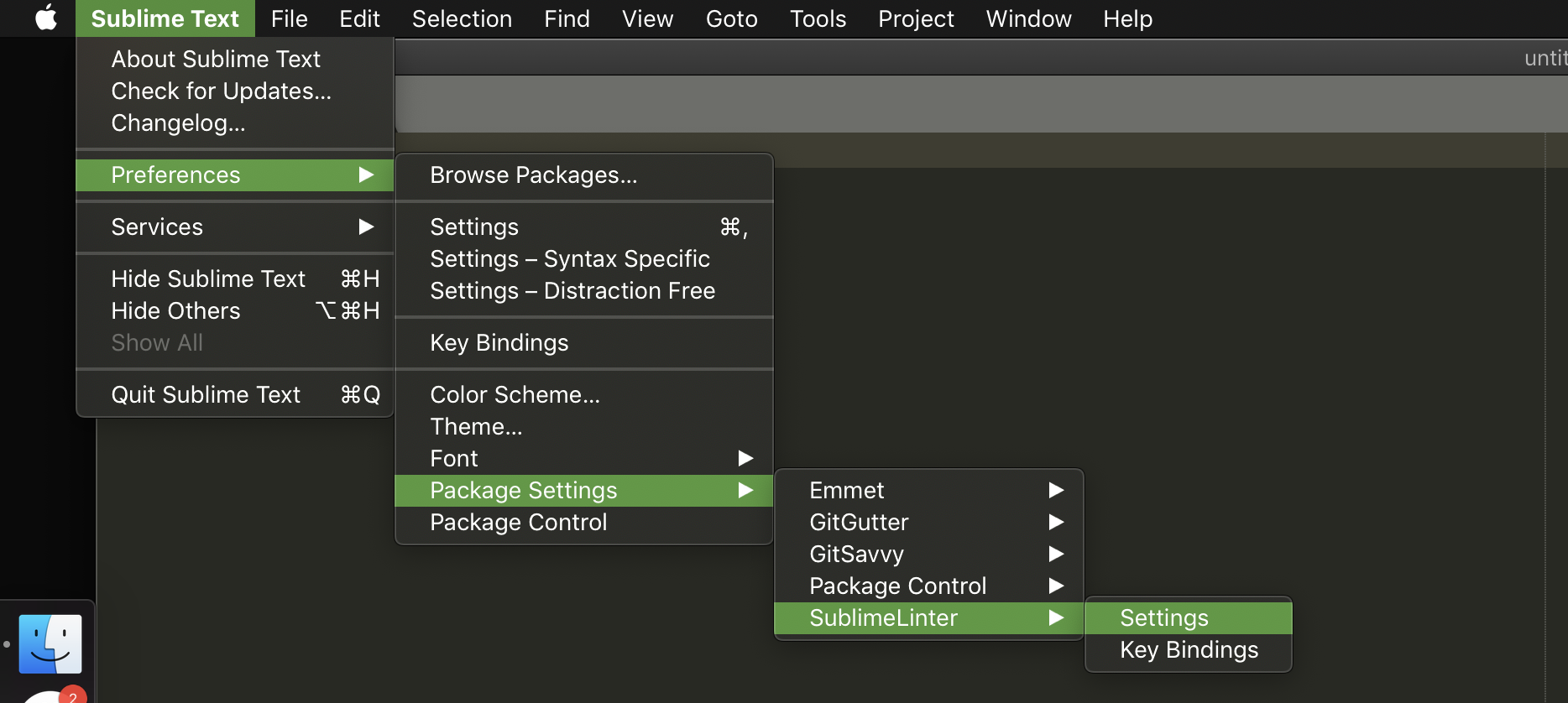Open Finder from the dock

tap(50, 643)
